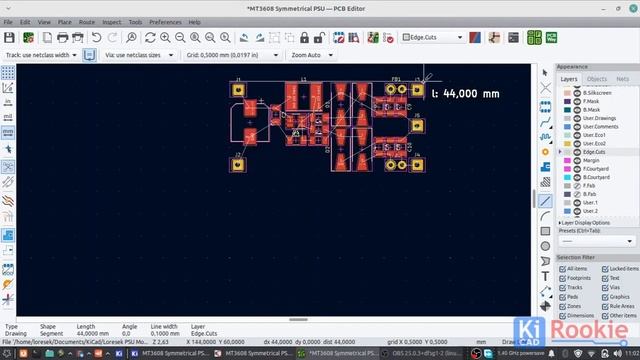Select the Draw Arc tool
The height and width of the screenshot is (360, 640).
coord(545,216)
